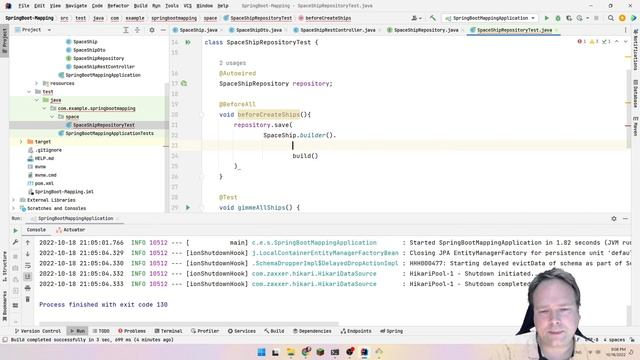640x360 pixels.
Task: Click the Windows Start button in taskbar
Action: [261, 352]
